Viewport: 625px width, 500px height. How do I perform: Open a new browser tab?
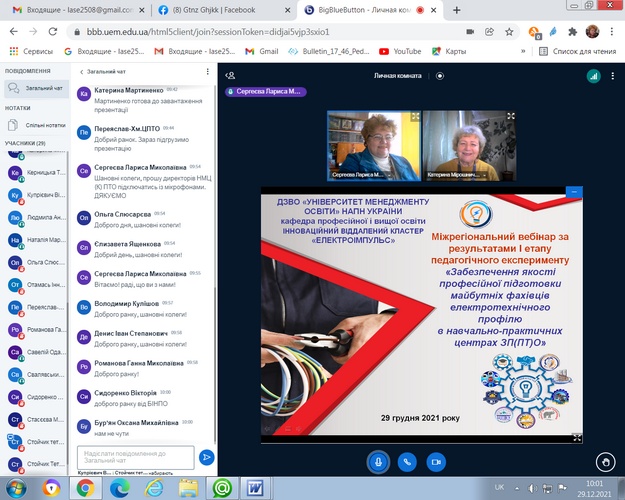[457, 10]
